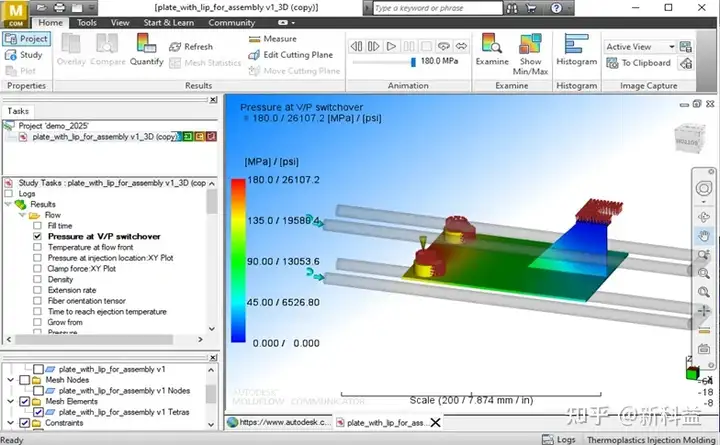Click the Refresh results button

tap(191, 46)
